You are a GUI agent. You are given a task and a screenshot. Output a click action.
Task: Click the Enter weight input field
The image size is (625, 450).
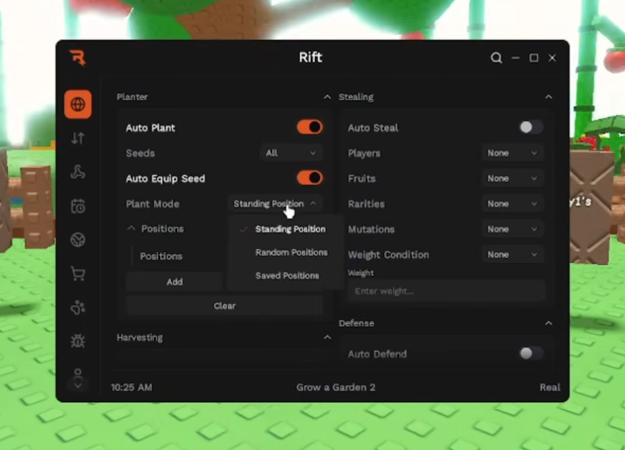coord(446,291)
